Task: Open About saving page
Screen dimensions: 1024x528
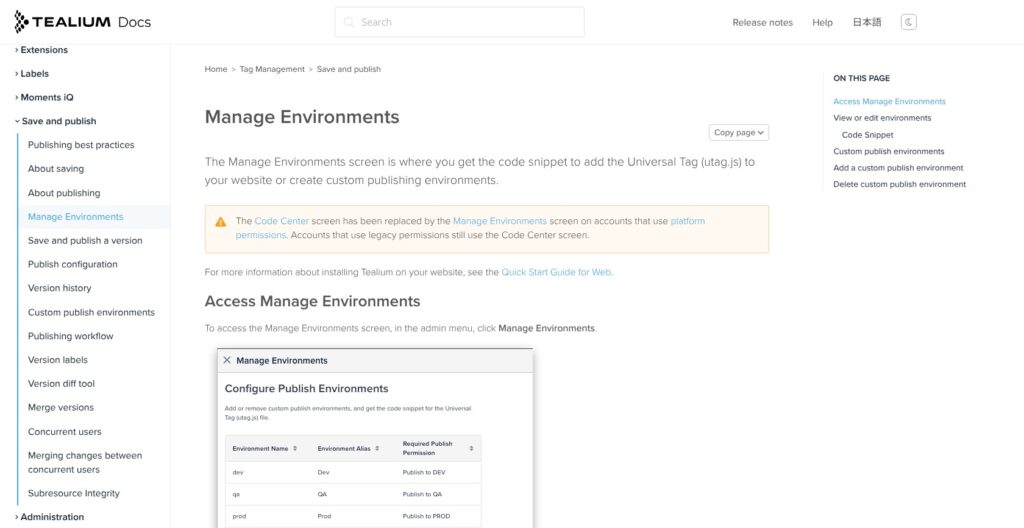Action: 56,169
